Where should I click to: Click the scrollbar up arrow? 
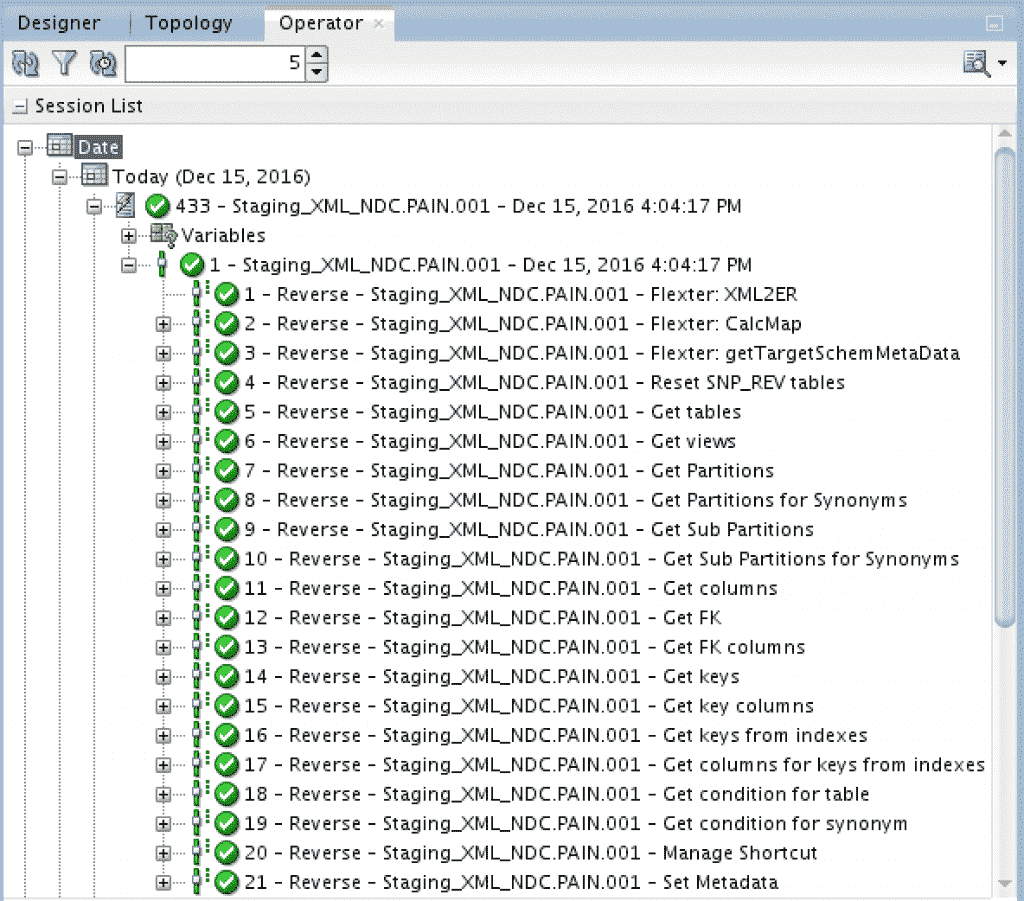point(1004,134)
